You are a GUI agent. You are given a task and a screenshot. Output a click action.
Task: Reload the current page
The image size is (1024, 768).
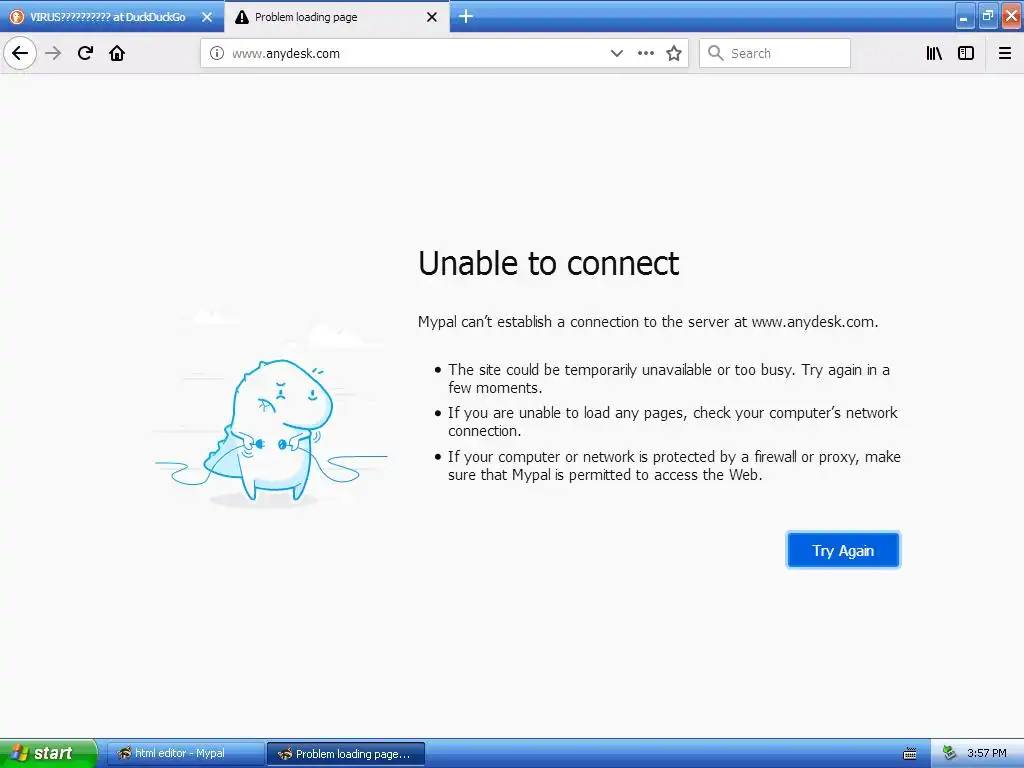pyautogui.click(x=85, y=53)
